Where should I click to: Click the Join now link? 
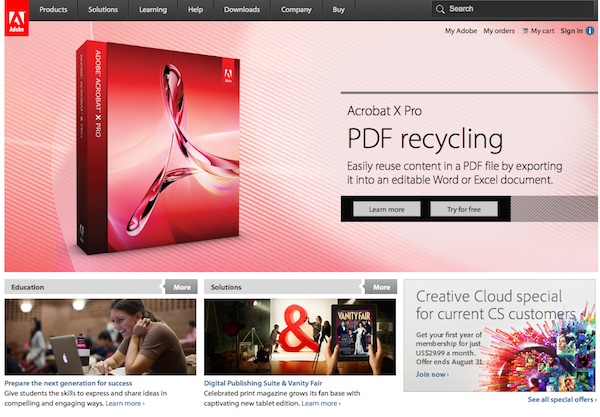click(432, 374)
